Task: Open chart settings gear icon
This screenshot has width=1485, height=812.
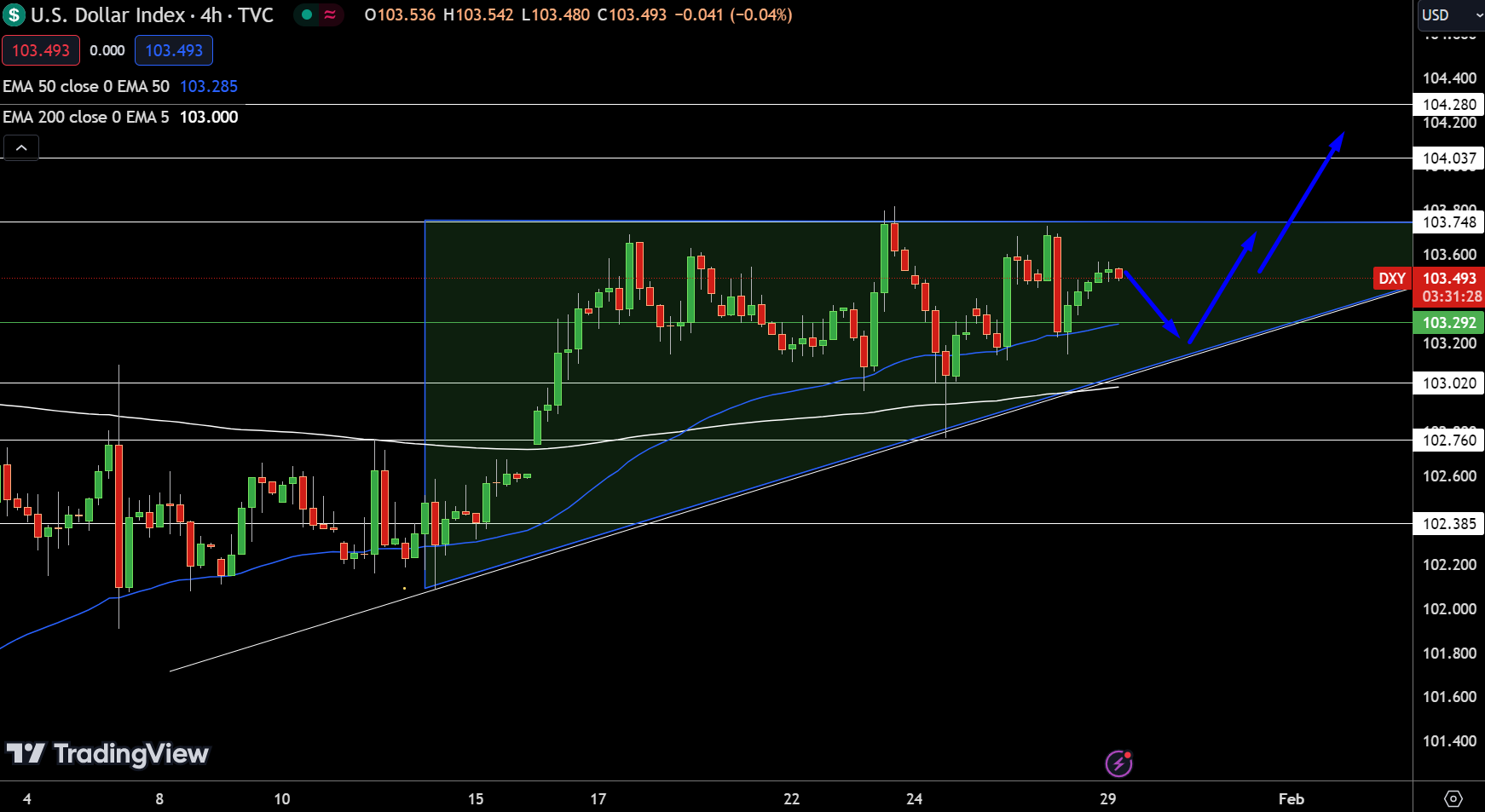Action: coord(1453,798)
